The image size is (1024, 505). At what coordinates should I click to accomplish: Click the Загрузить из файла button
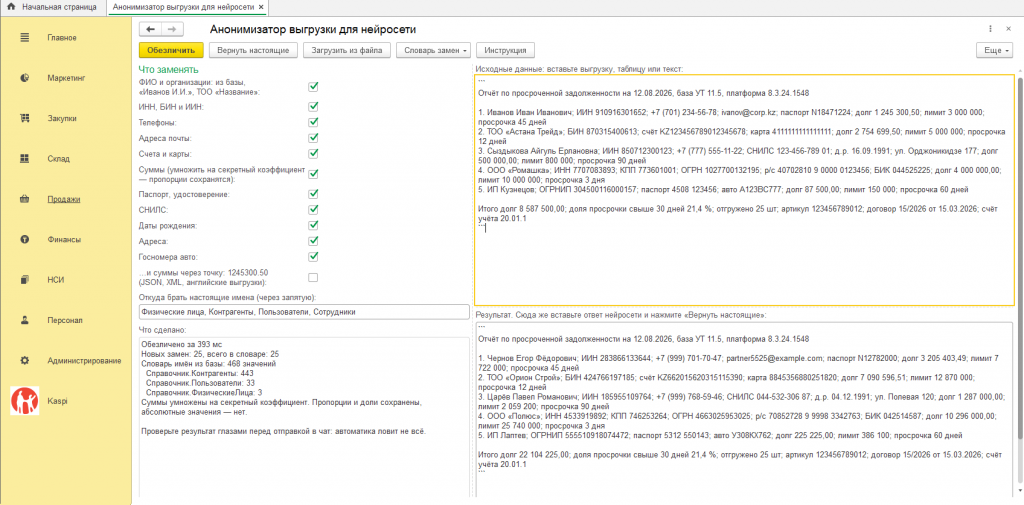(x=347, y=50)
